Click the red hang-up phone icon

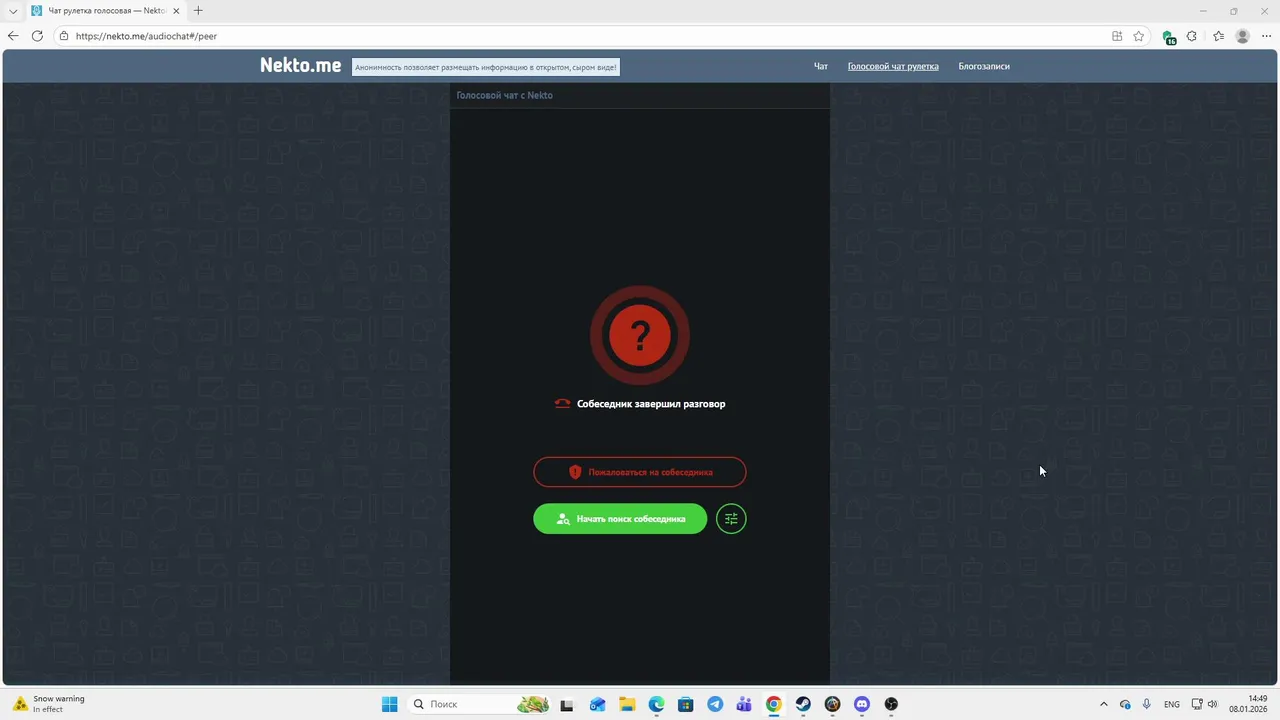562,404
